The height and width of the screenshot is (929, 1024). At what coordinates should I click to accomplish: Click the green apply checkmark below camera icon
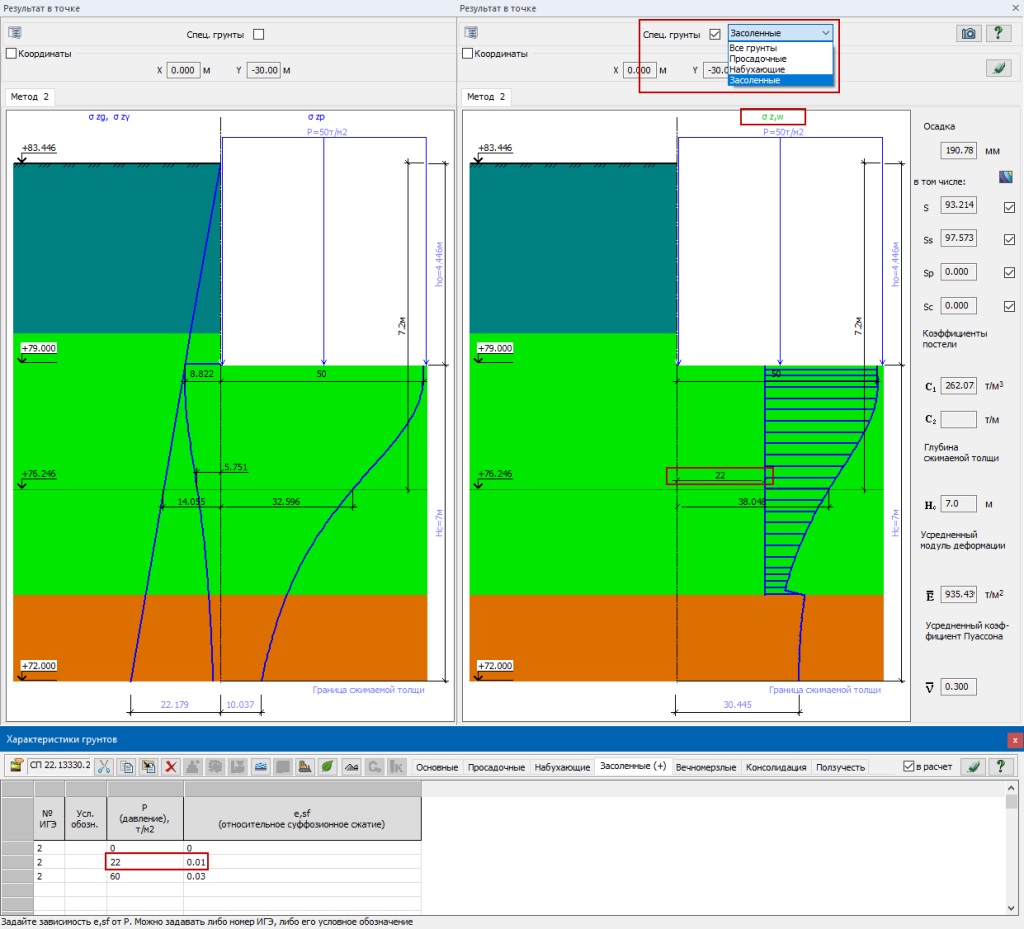(997, 68)
